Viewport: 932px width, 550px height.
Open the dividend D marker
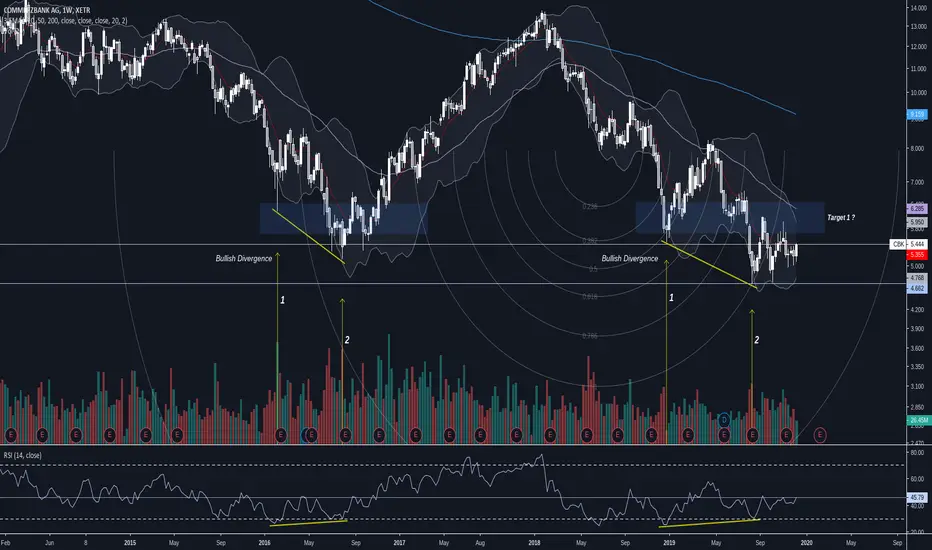(x=723, y=420)
